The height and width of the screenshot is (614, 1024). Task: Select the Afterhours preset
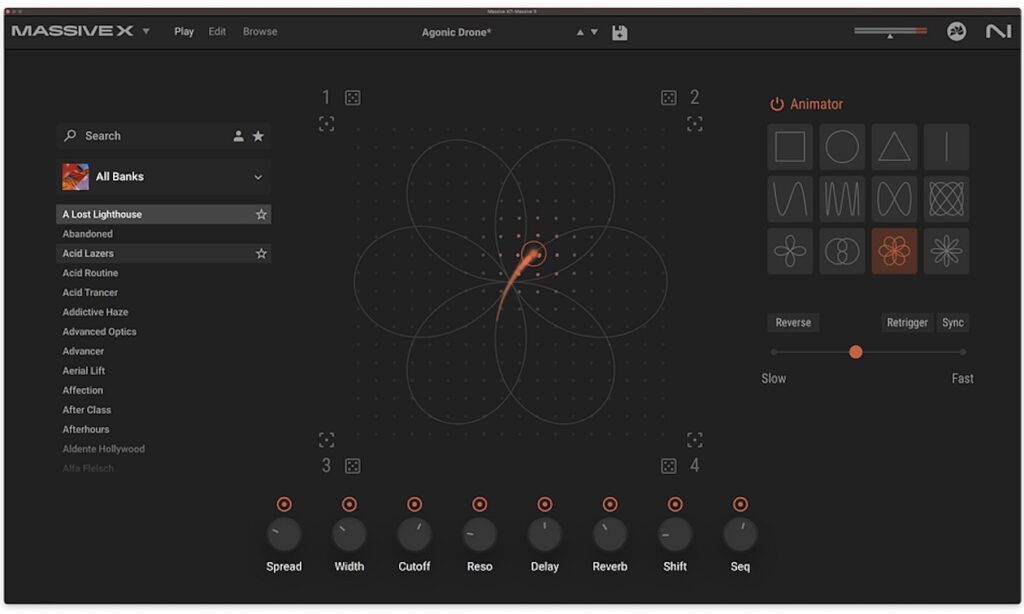pyautogui.click(x=163, y=430)
